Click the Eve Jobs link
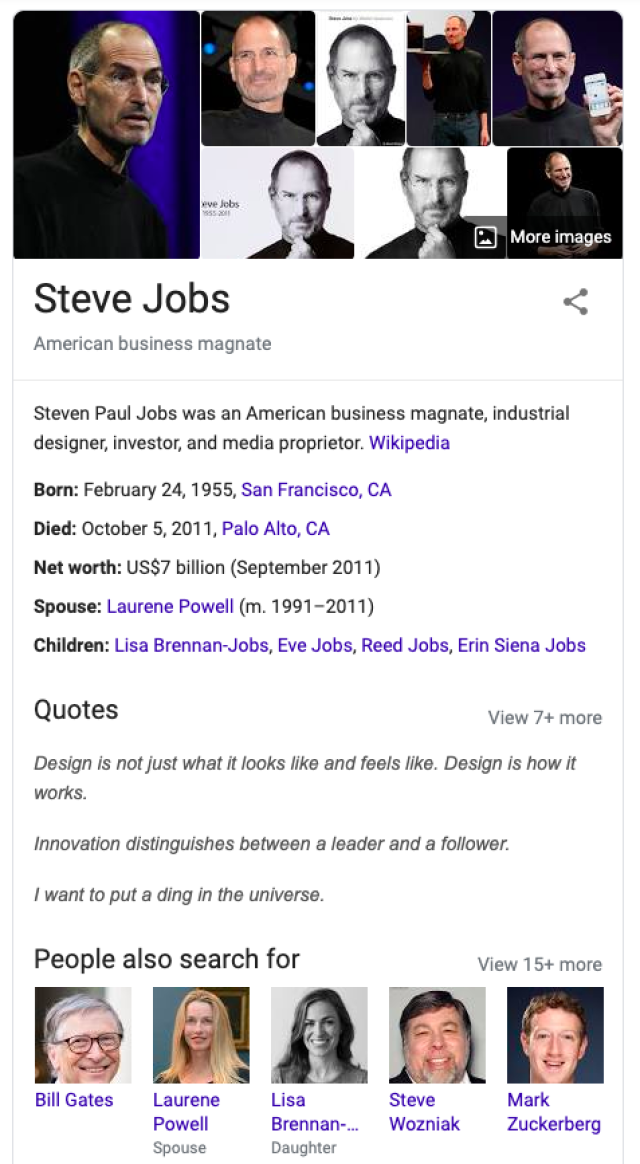Viewport: 640px width, 1164px height. pos(315,645)
